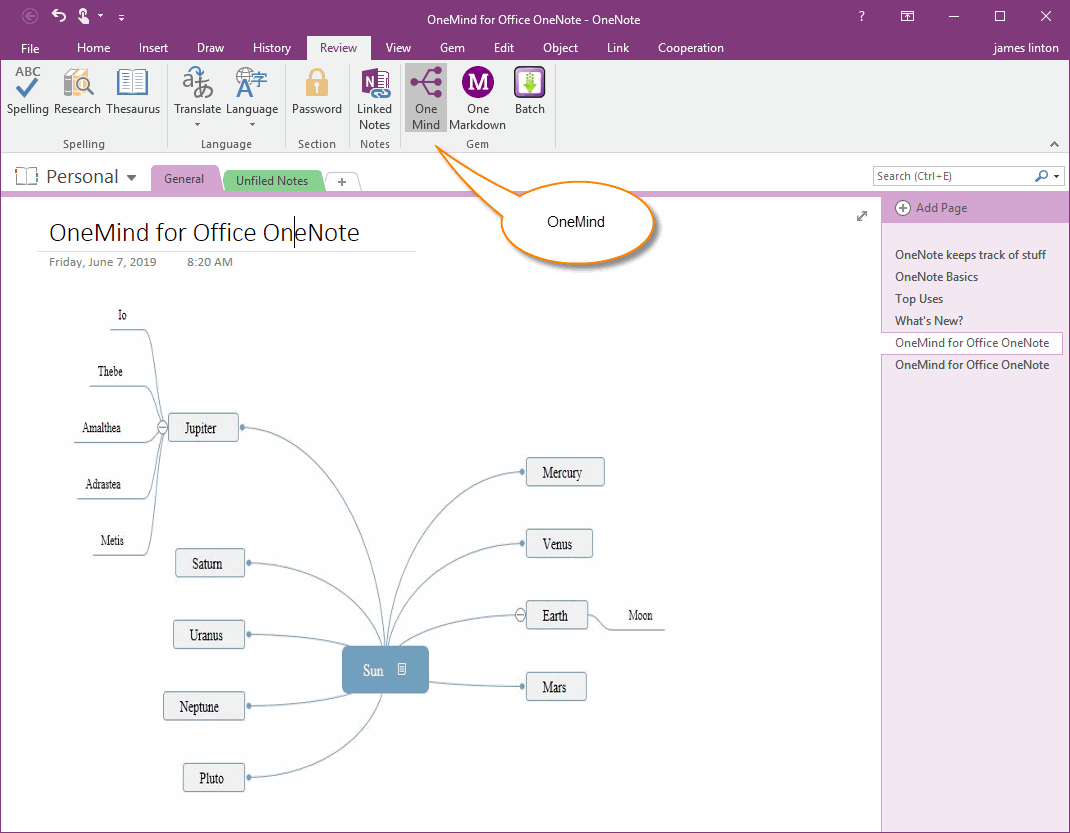Open the Language tool
The height and width of the screenshot is (833, 1070).
(x=252, y=96)
